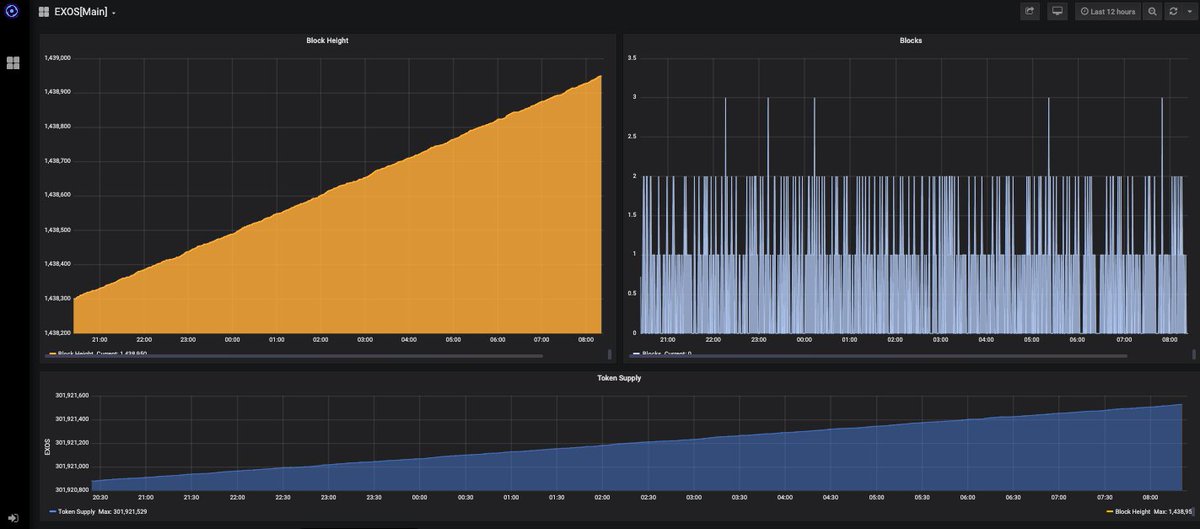Open the refresh interval dropdown arrow
This screenshot has width=1200, height=529.
[1189, 11]
